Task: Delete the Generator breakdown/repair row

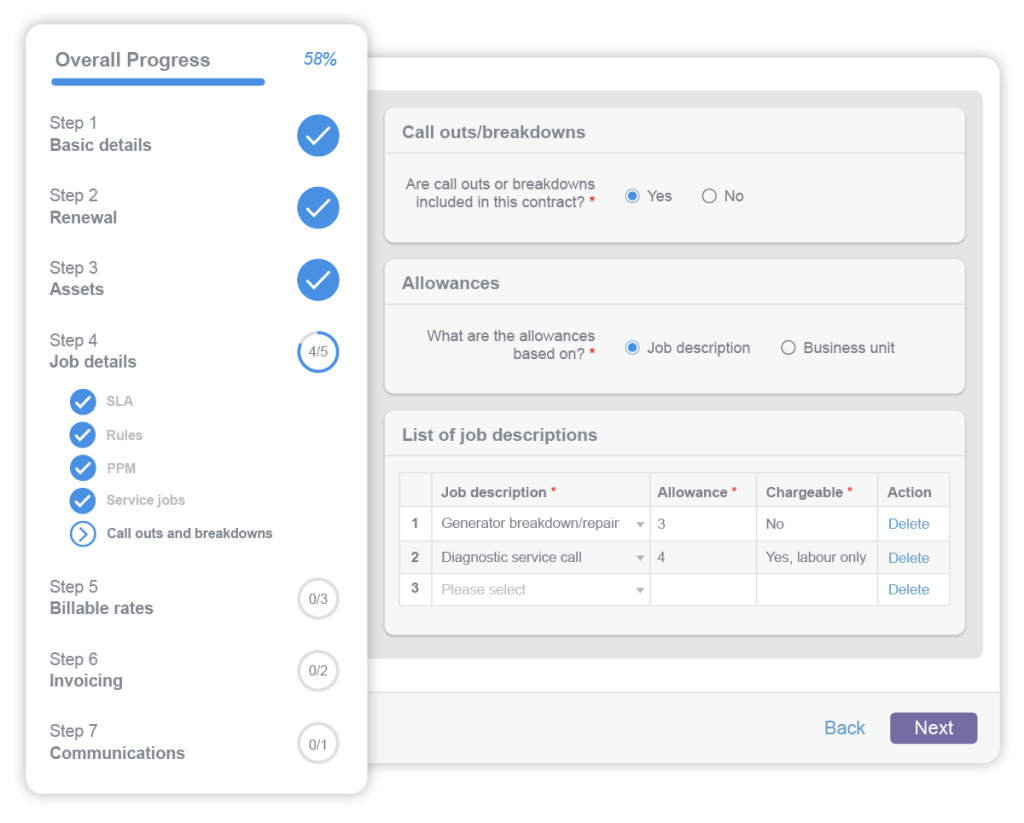Action: pyautogui.click(x=908, y=524)
